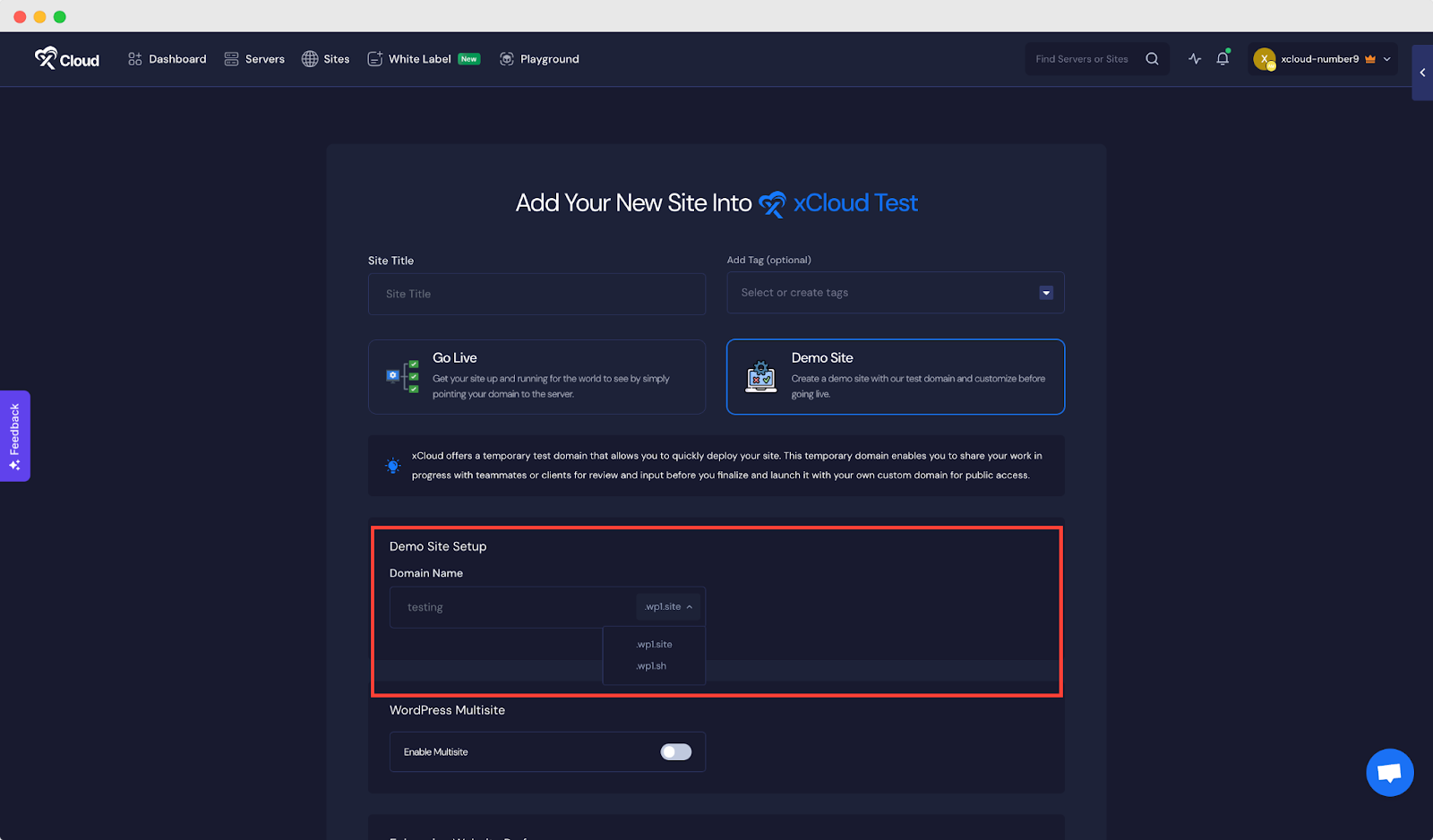This screenshot has height=840, width=1433.
Task: Open the chat support bubble
Action: pos(1389,772)
